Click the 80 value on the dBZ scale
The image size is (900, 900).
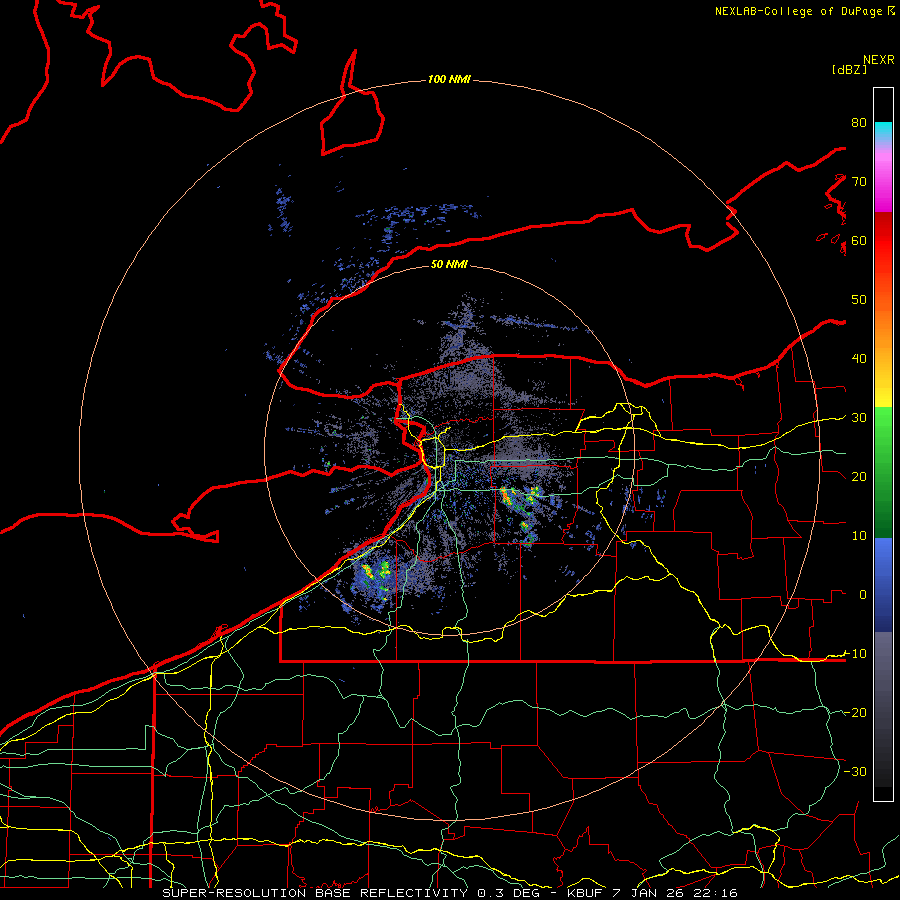[859, 123]
